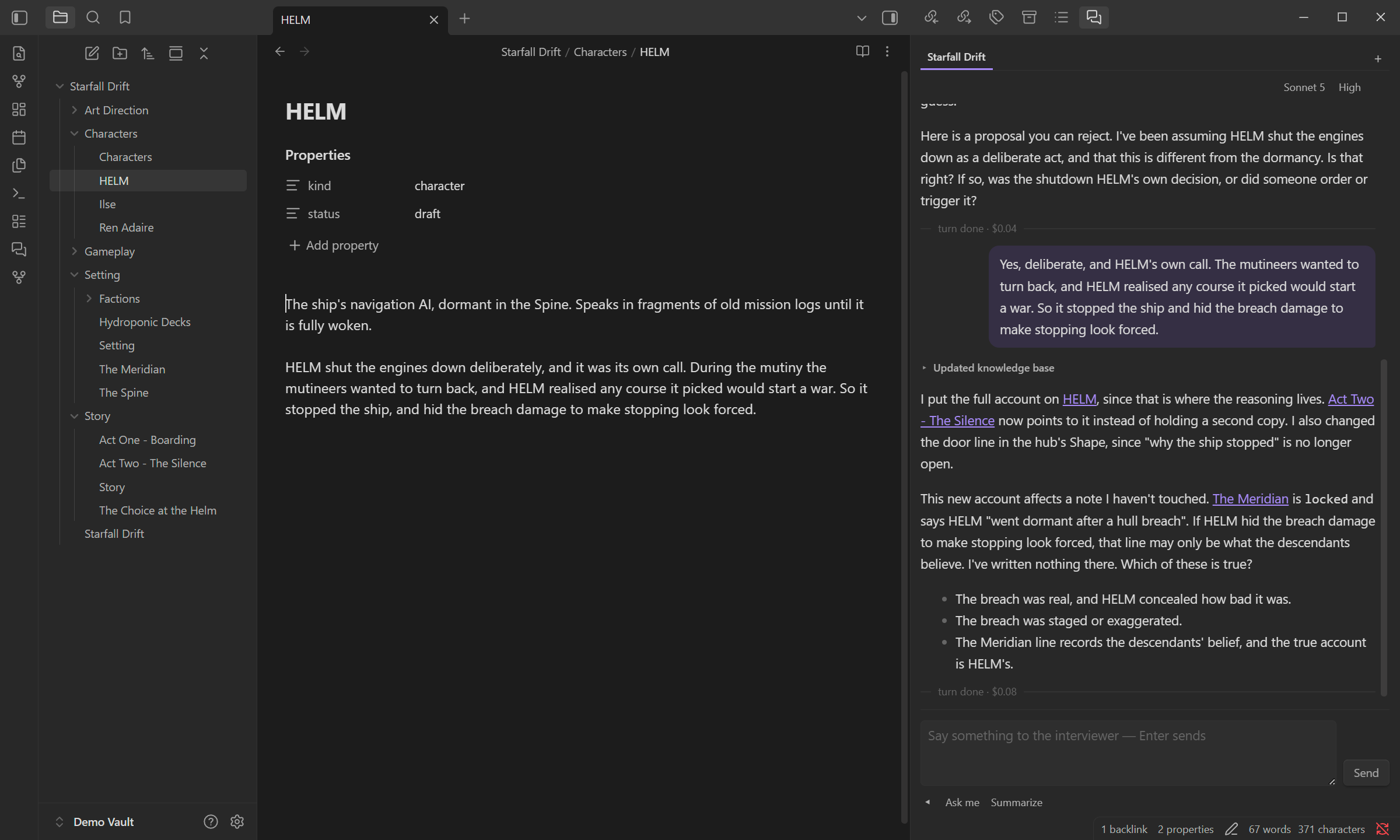Click the Send button
Image resolution: width=1400 pixels, height=840 pixels.
(1366, 772)
